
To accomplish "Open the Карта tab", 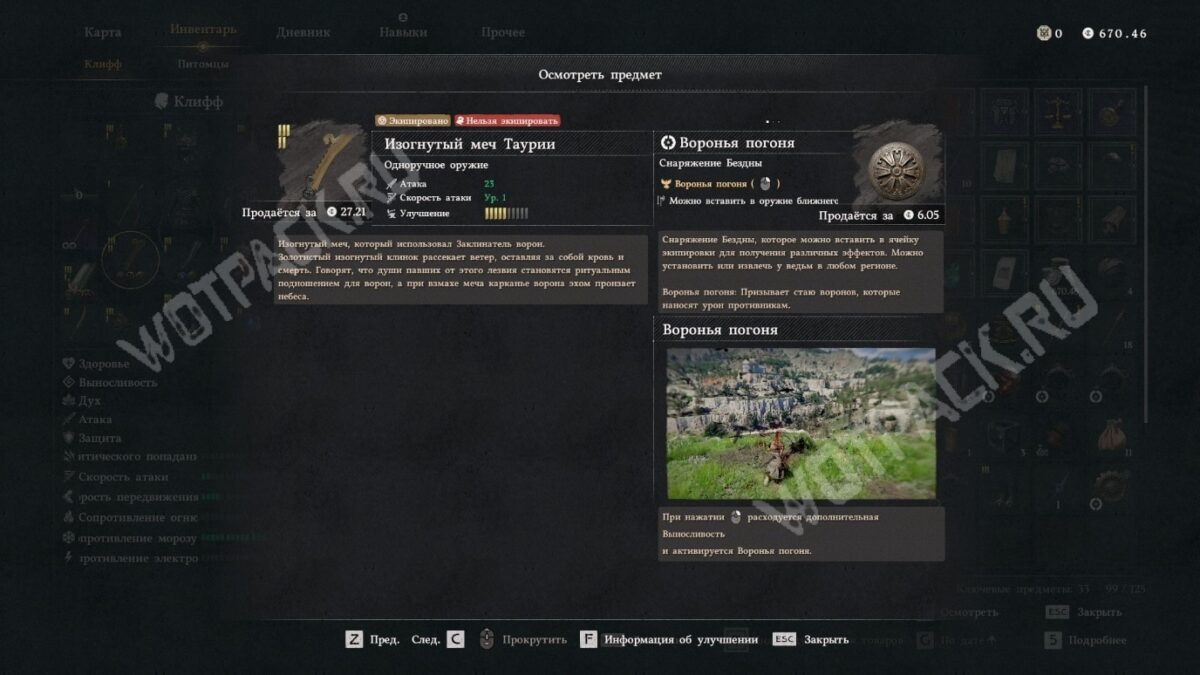I will pyautogui.click(x=103, y=32).
